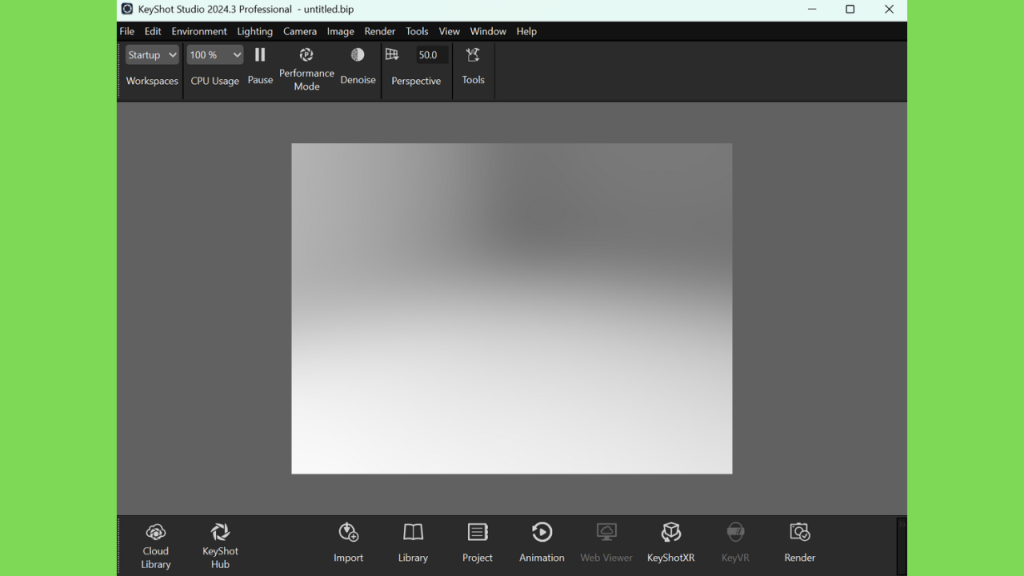The height and width of the screenshot is (576, 1024).
Task: Open the Camera menu
Action: click(300, 31)
